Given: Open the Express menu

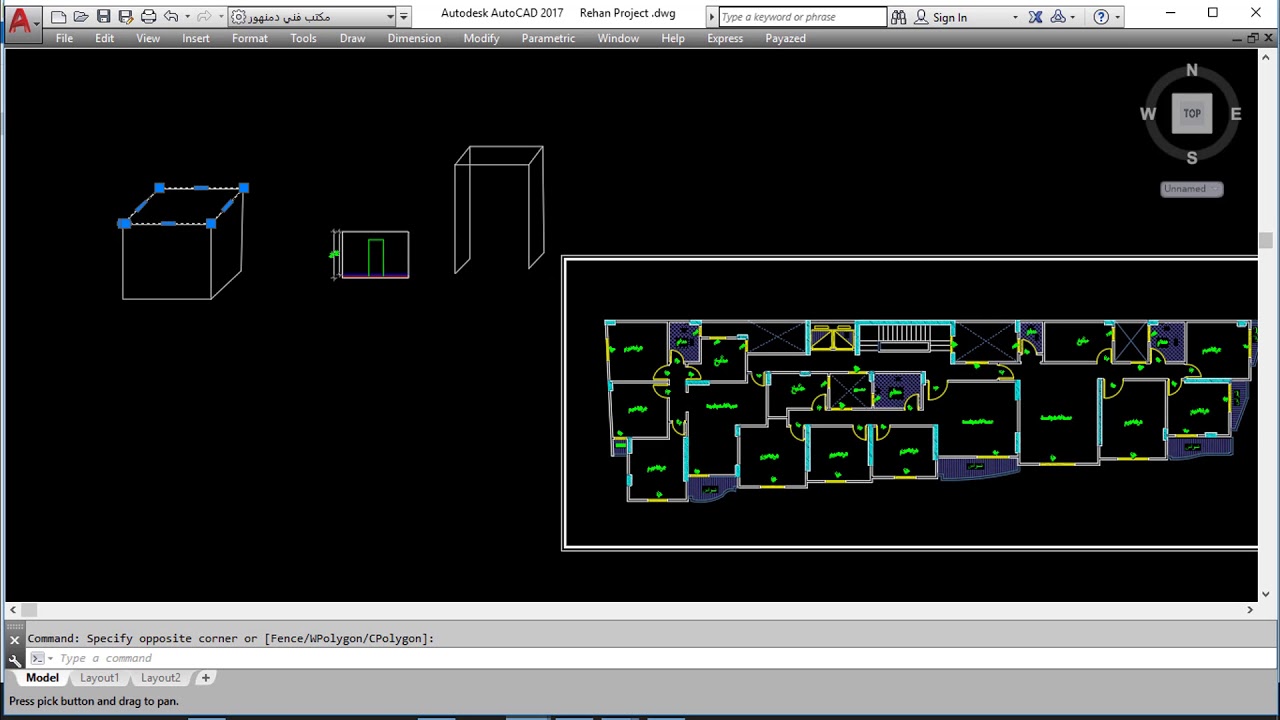Looking at the screenshot, I should (725, 38).
